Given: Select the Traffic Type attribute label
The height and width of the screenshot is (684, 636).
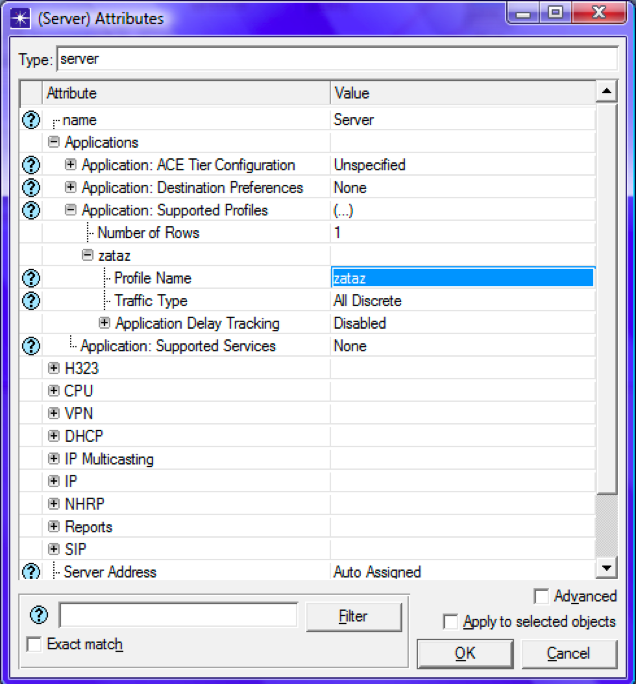Looking at the screenshot, I should coord(151,301).
